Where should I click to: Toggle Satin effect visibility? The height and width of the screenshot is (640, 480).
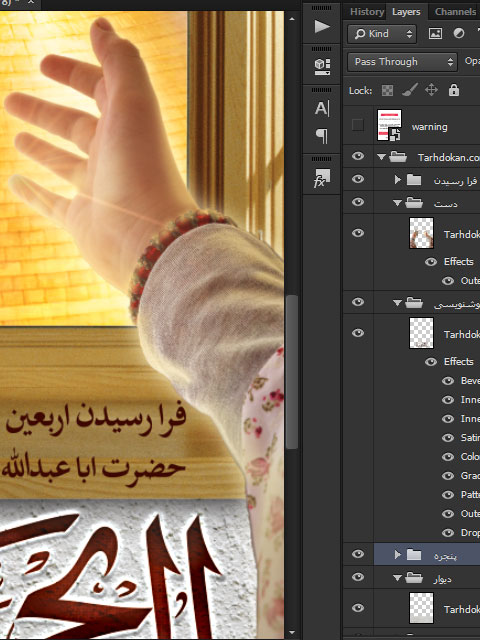448,438
